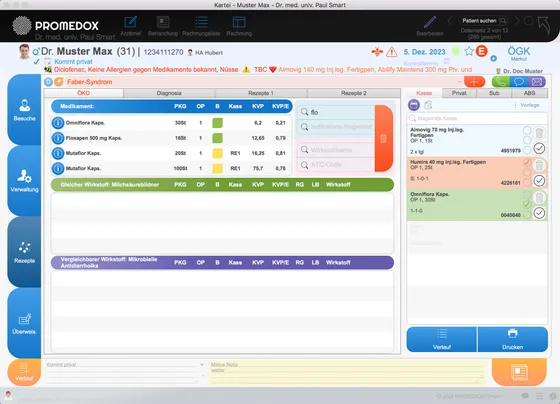560x404 pixels.
Task: Click the orange Verlauf sidebar button
Action: [x=24, y=372]
